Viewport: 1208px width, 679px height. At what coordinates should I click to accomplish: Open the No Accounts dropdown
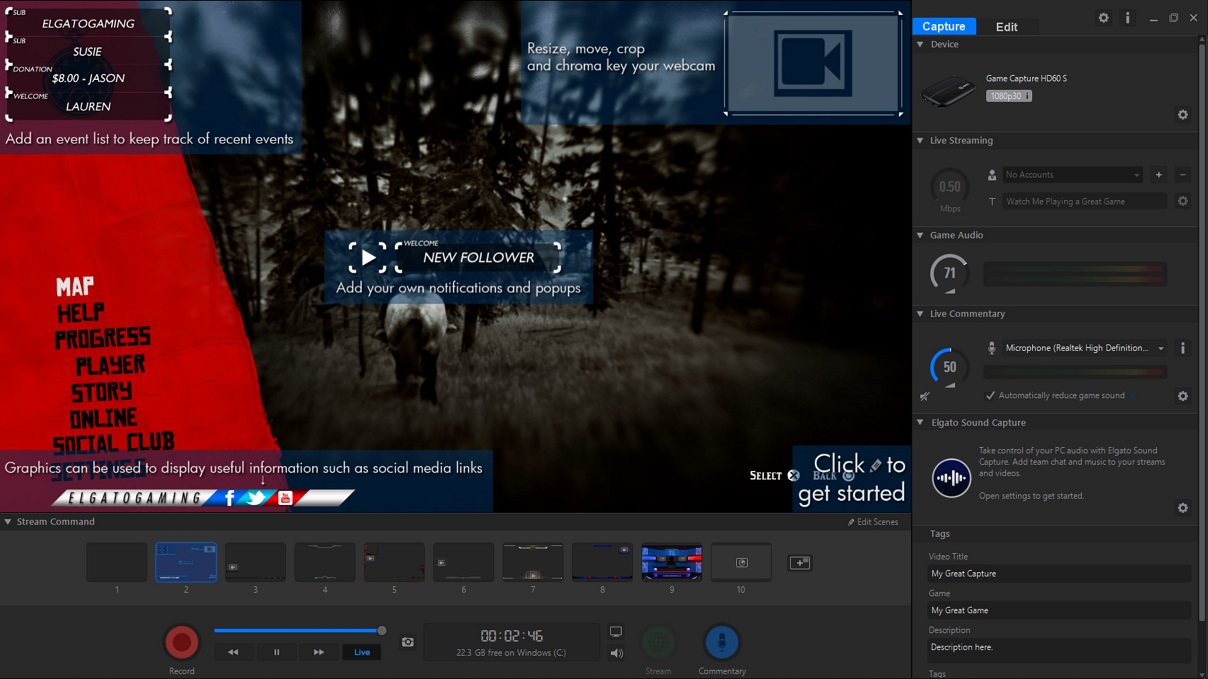[1072, 175]
